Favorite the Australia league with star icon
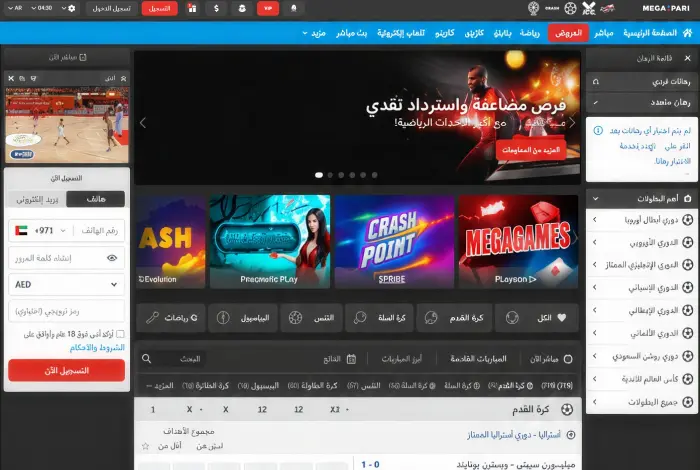 pyautogui.click(x=145, y=446)
